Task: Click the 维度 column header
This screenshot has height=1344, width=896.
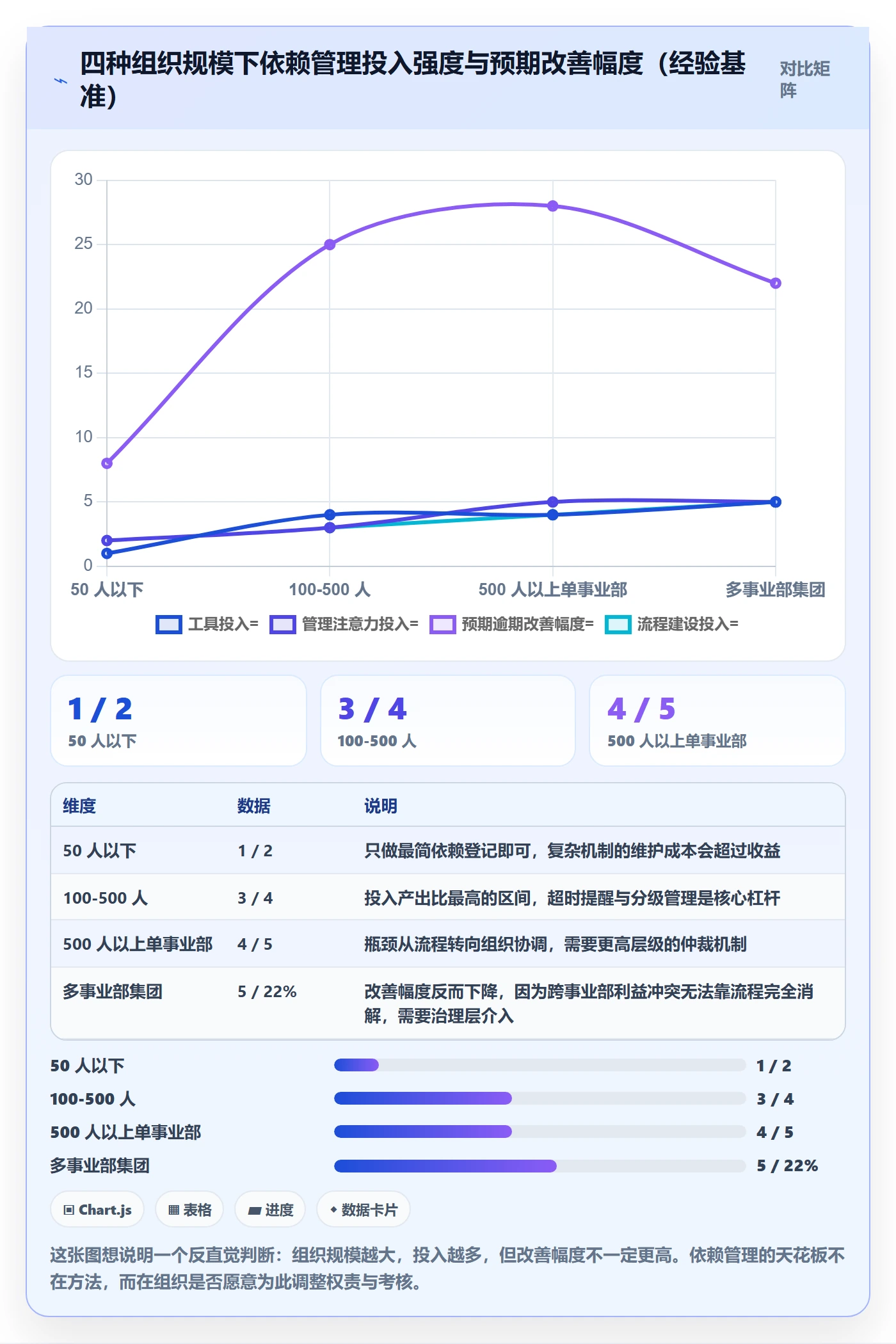Action: click(79, 806)
